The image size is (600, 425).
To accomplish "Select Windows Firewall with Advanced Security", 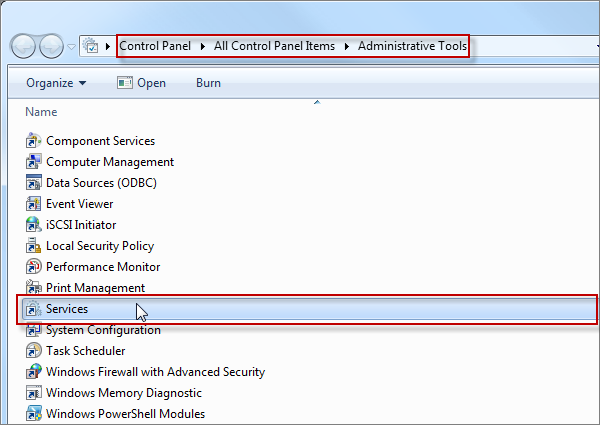I will coord(155,372).
